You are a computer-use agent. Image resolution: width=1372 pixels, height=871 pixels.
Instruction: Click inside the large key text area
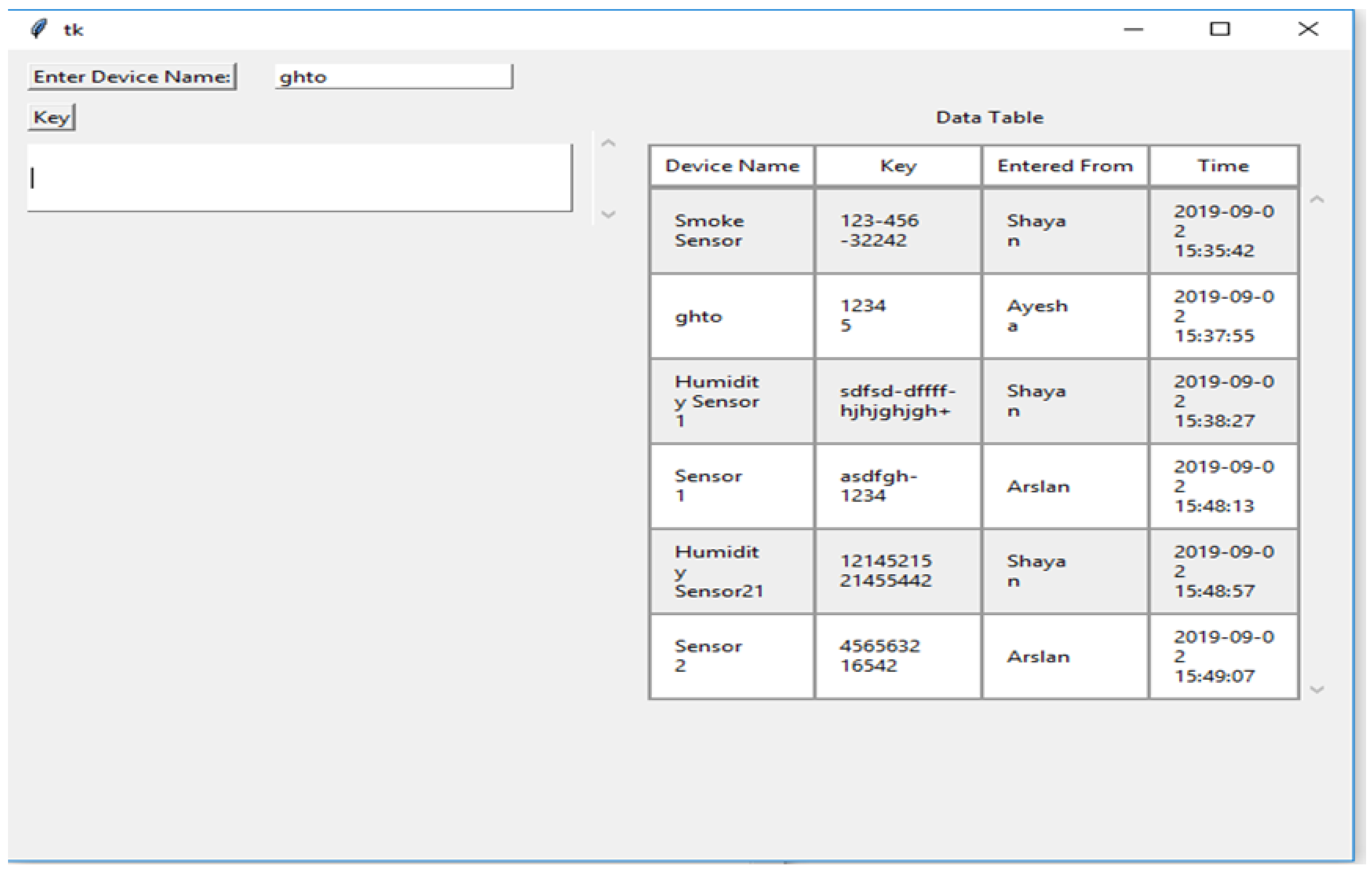click(x=299, y=178)
